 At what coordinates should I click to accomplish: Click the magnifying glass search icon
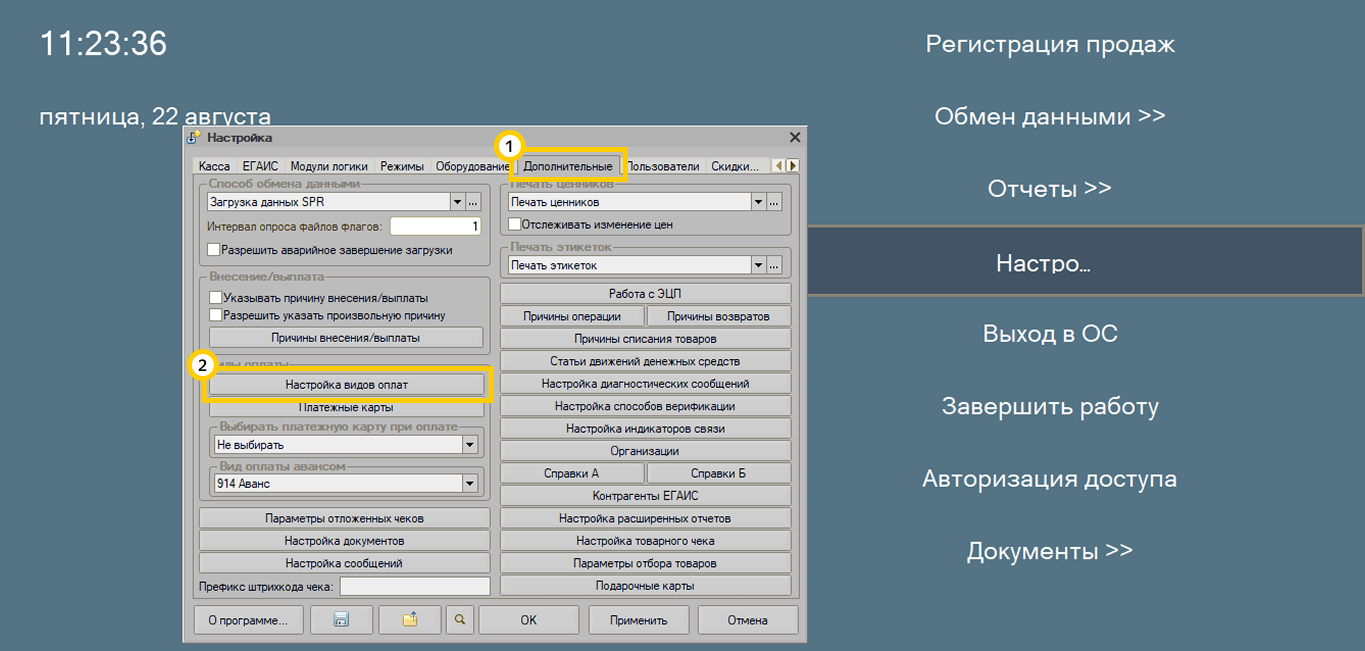(460, 620)
